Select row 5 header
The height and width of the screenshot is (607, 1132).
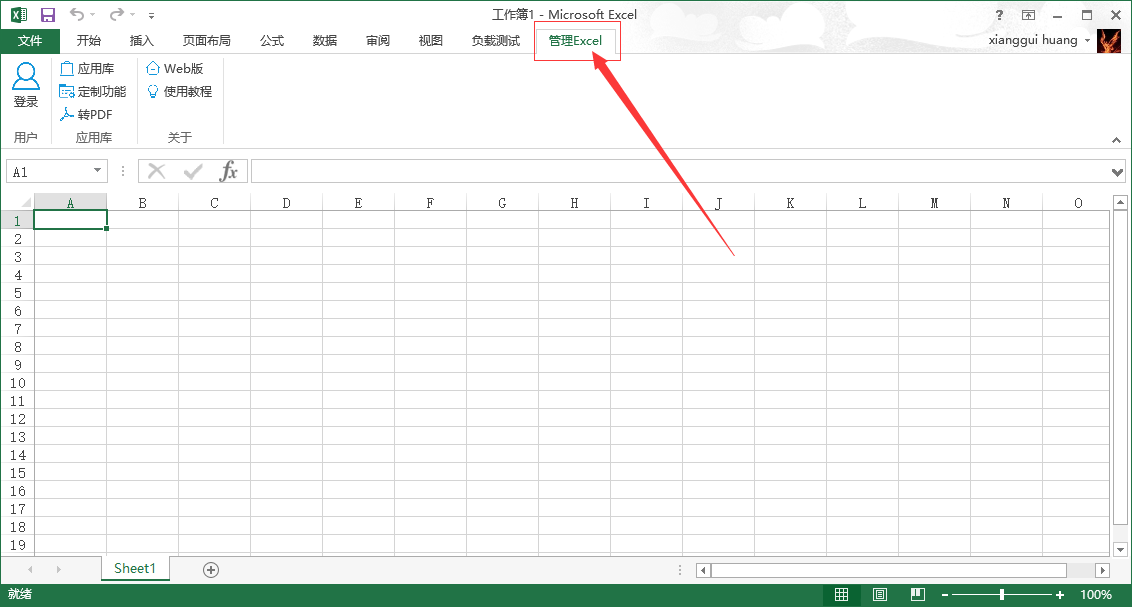click(17, 292)
